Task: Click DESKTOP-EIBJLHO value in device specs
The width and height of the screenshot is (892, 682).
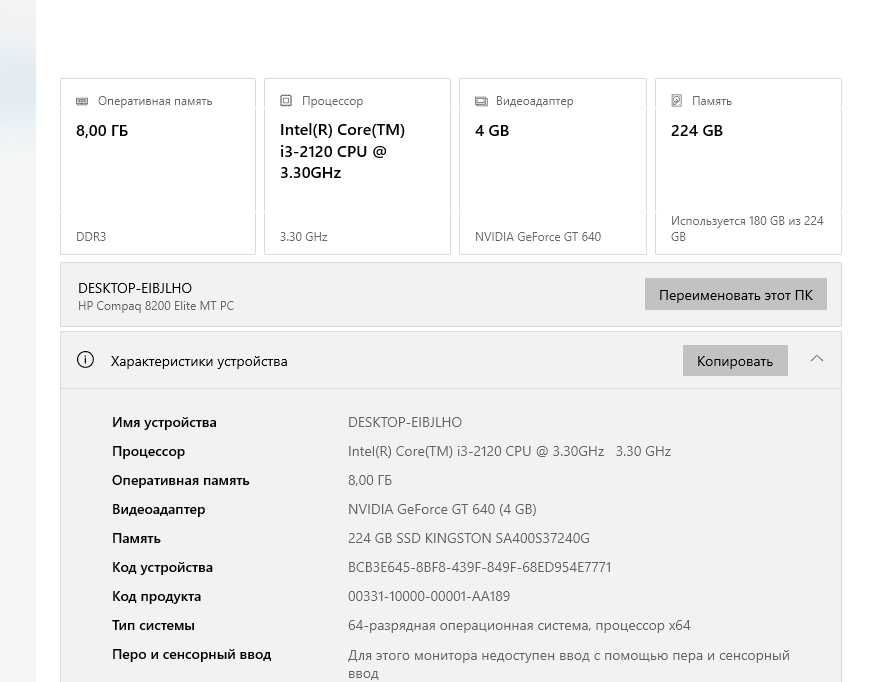Action: point(405,423)
